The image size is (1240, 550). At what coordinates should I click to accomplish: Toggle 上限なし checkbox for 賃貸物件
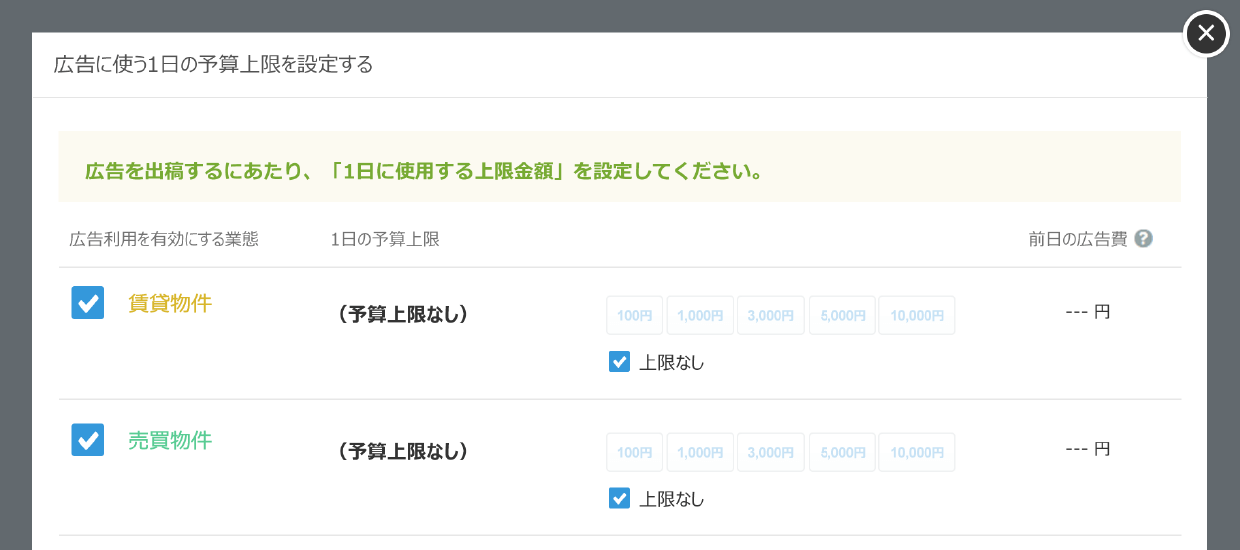tap(619, 362)
